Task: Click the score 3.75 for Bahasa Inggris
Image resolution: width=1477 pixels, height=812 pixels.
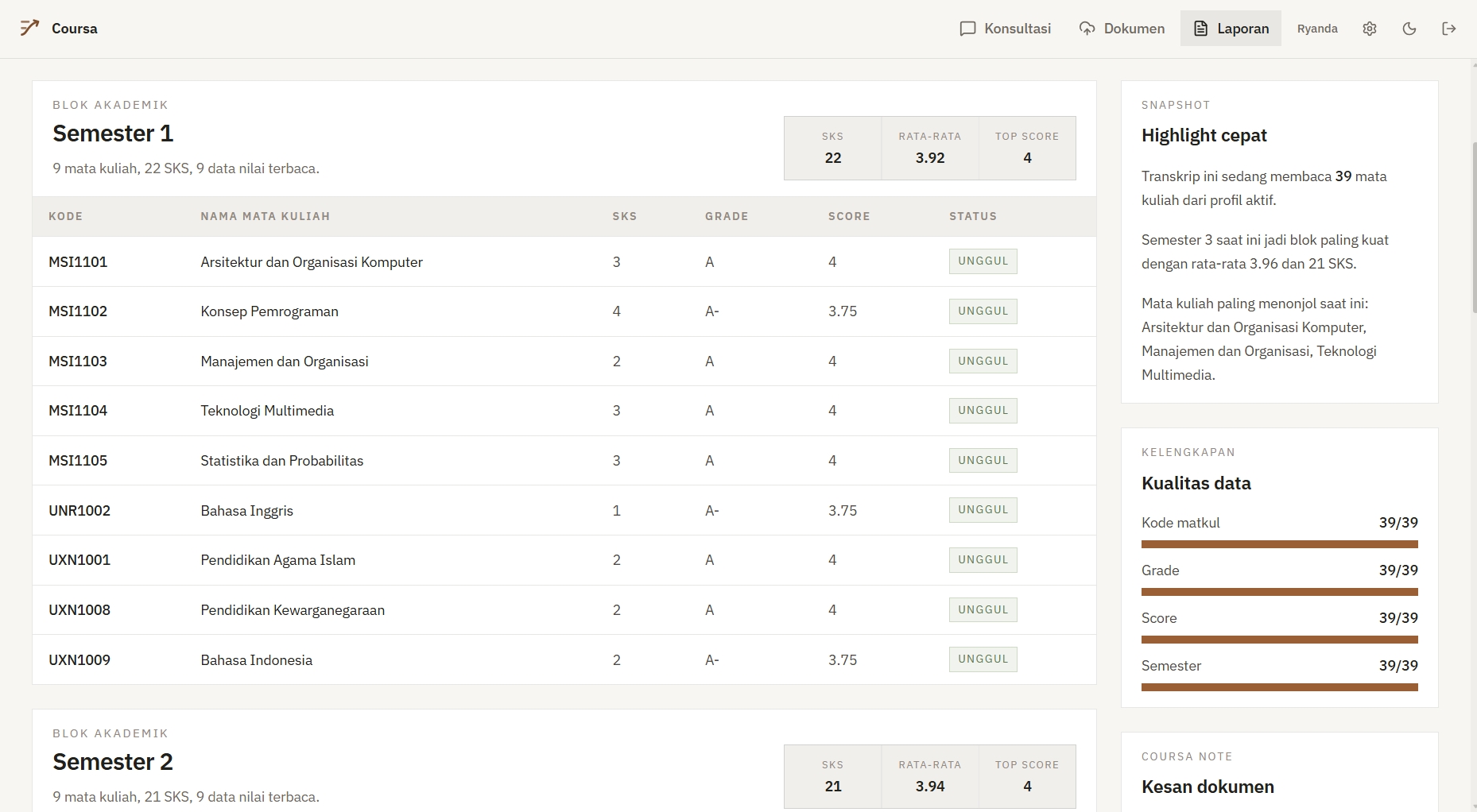Action: (843, 511)
